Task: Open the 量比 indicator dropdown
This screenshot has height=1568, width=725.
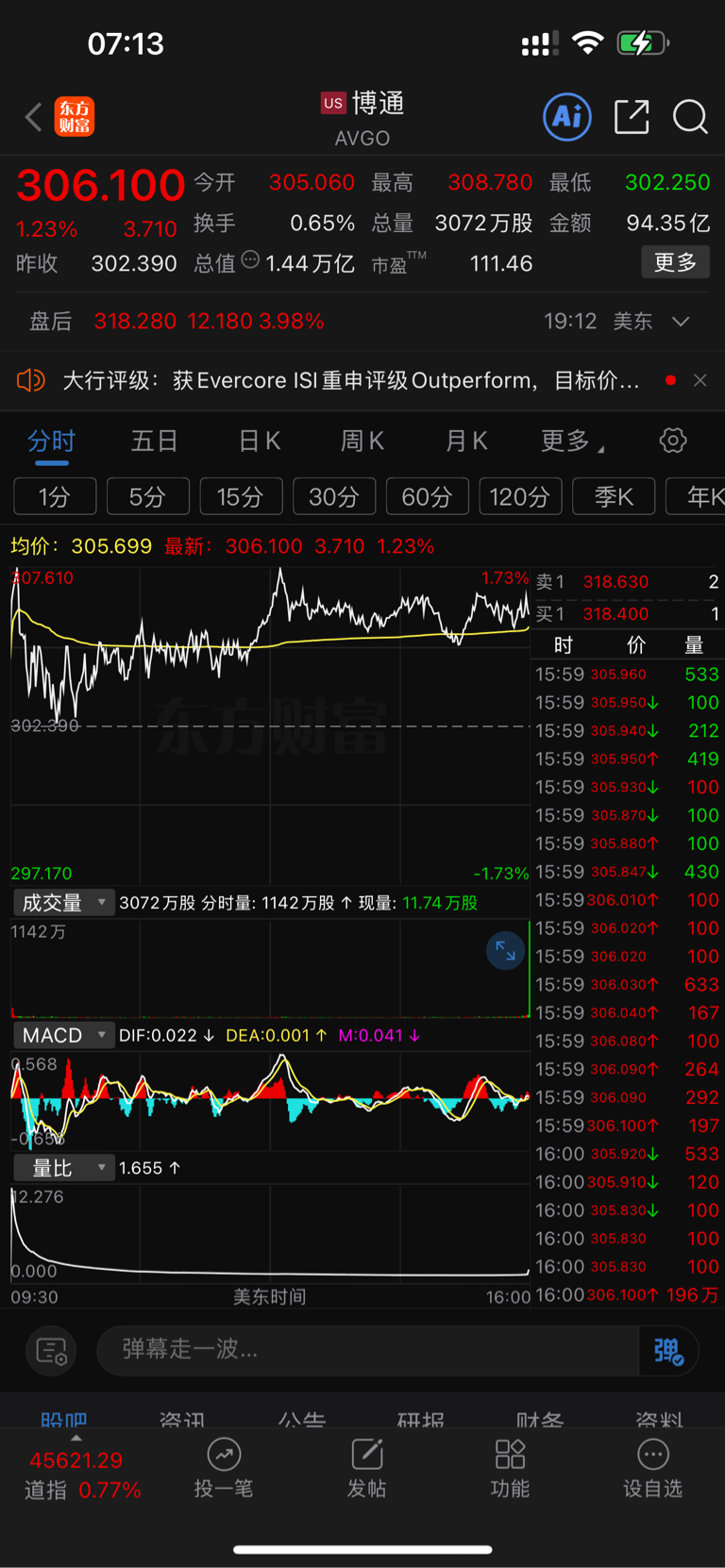Action: tap(63, 1168)
